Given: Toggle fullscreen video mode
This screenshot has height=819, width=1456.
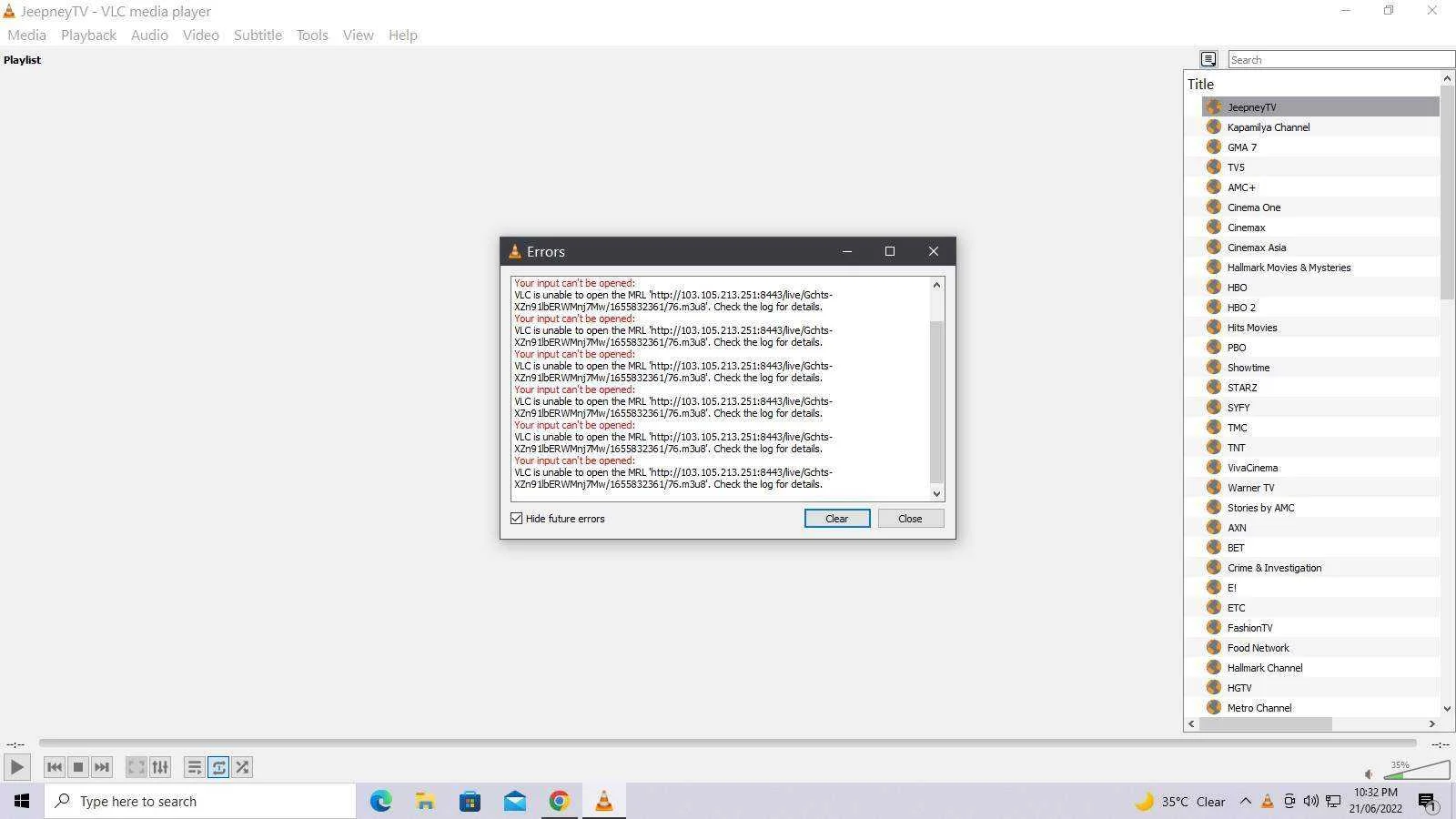Looking at the screenshot, I should click(136, 767).
